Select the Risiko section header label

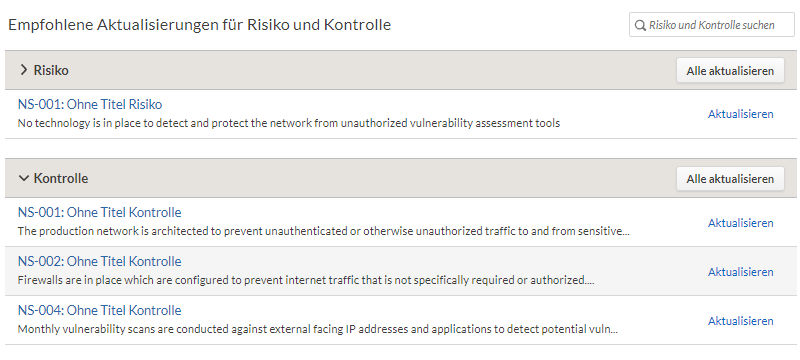tap(51, 70)
